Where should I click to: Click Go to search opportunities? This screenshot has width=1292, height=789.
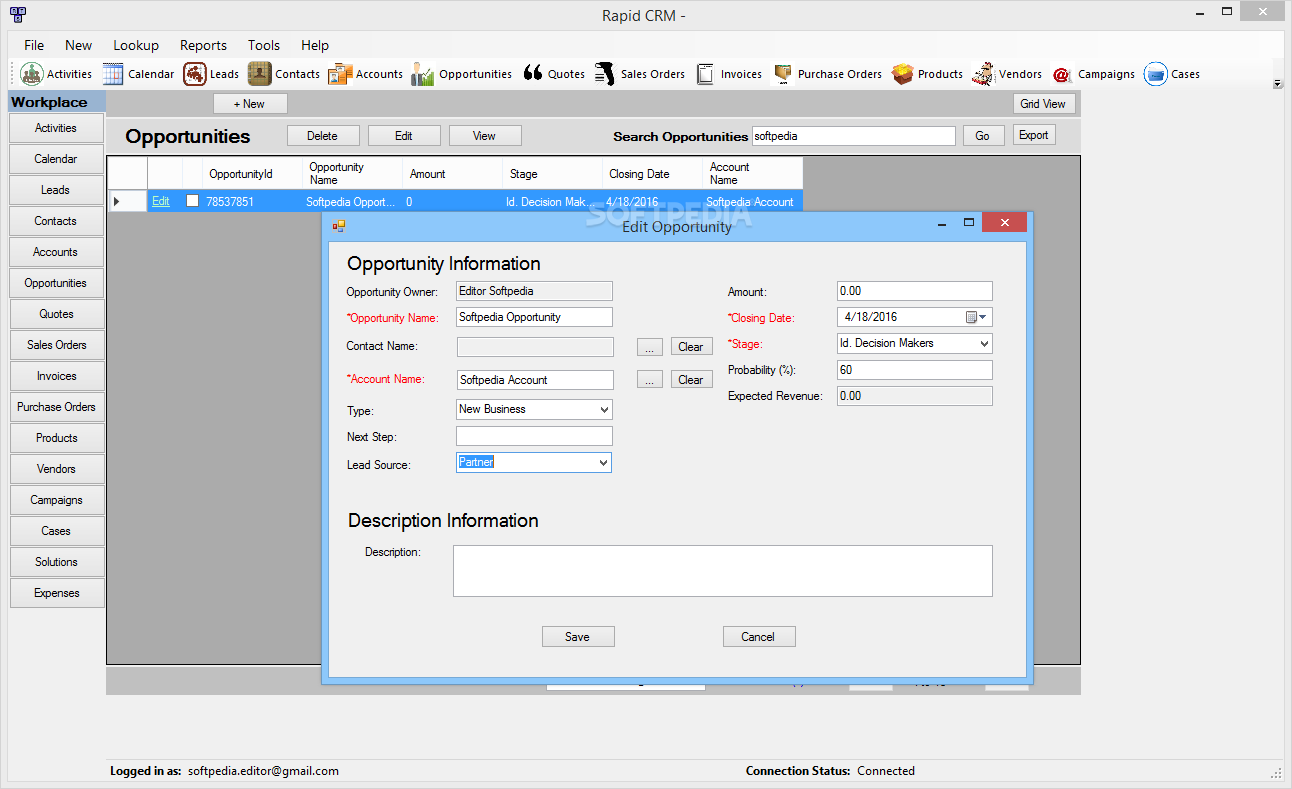coord(983,136)
